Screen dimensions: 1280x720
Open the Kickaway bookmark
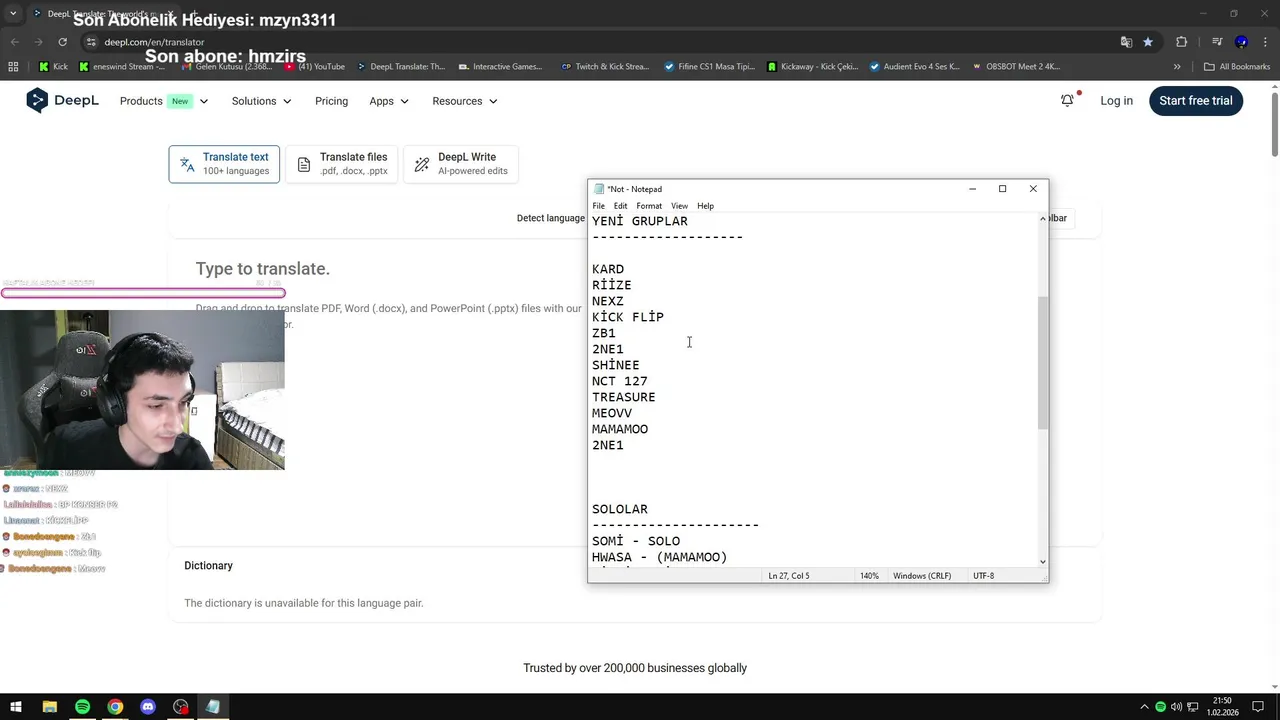[812, 67]
